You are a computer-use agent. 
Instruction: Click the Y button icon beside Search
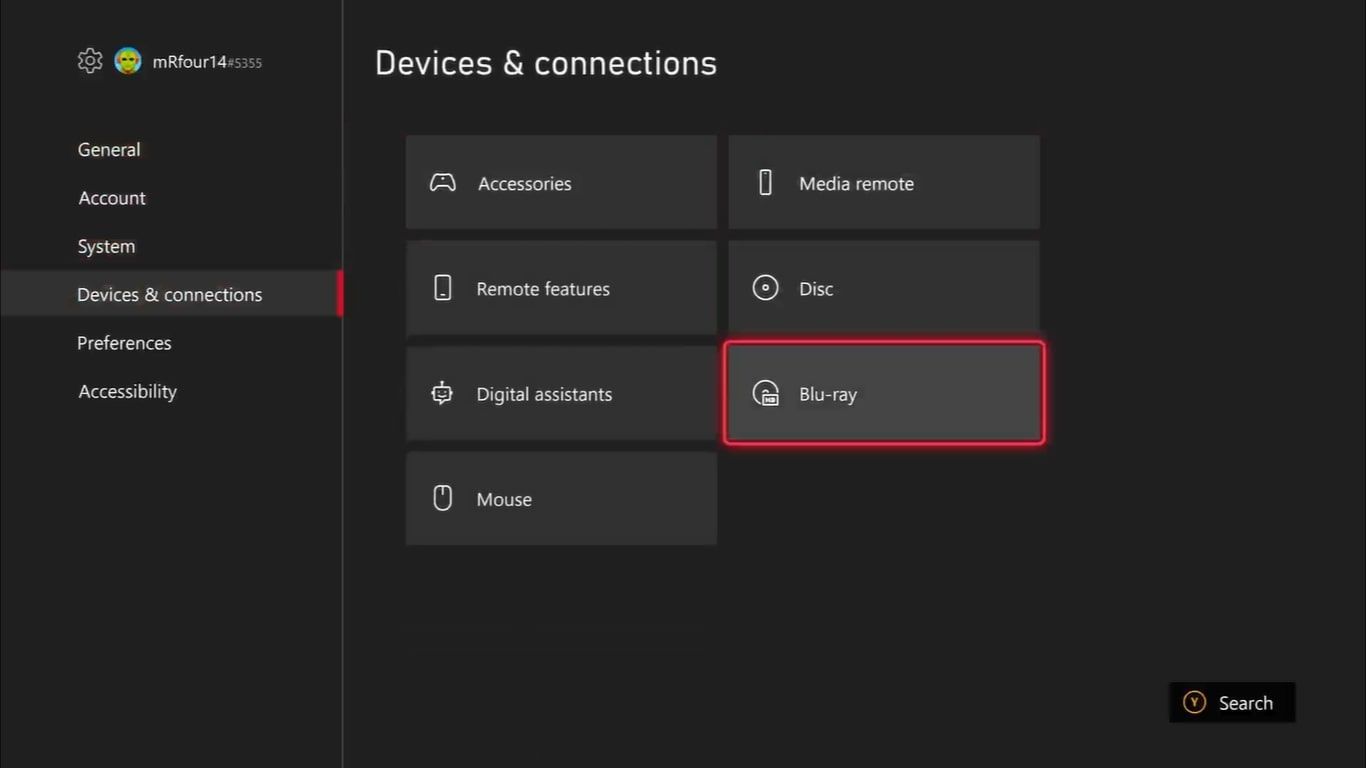(x=1194, y=703)
